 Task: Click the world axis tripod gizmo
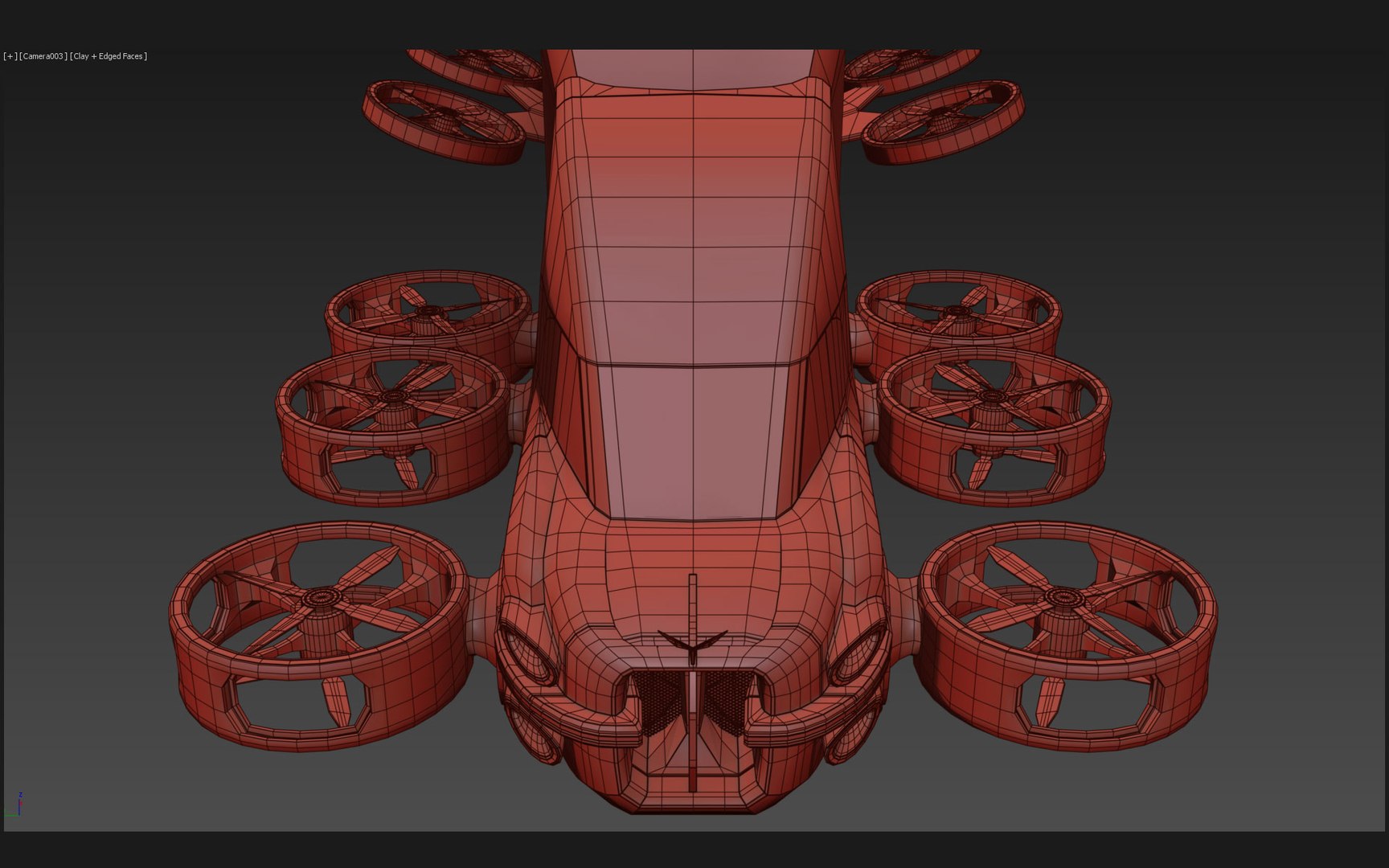(14, 805)
